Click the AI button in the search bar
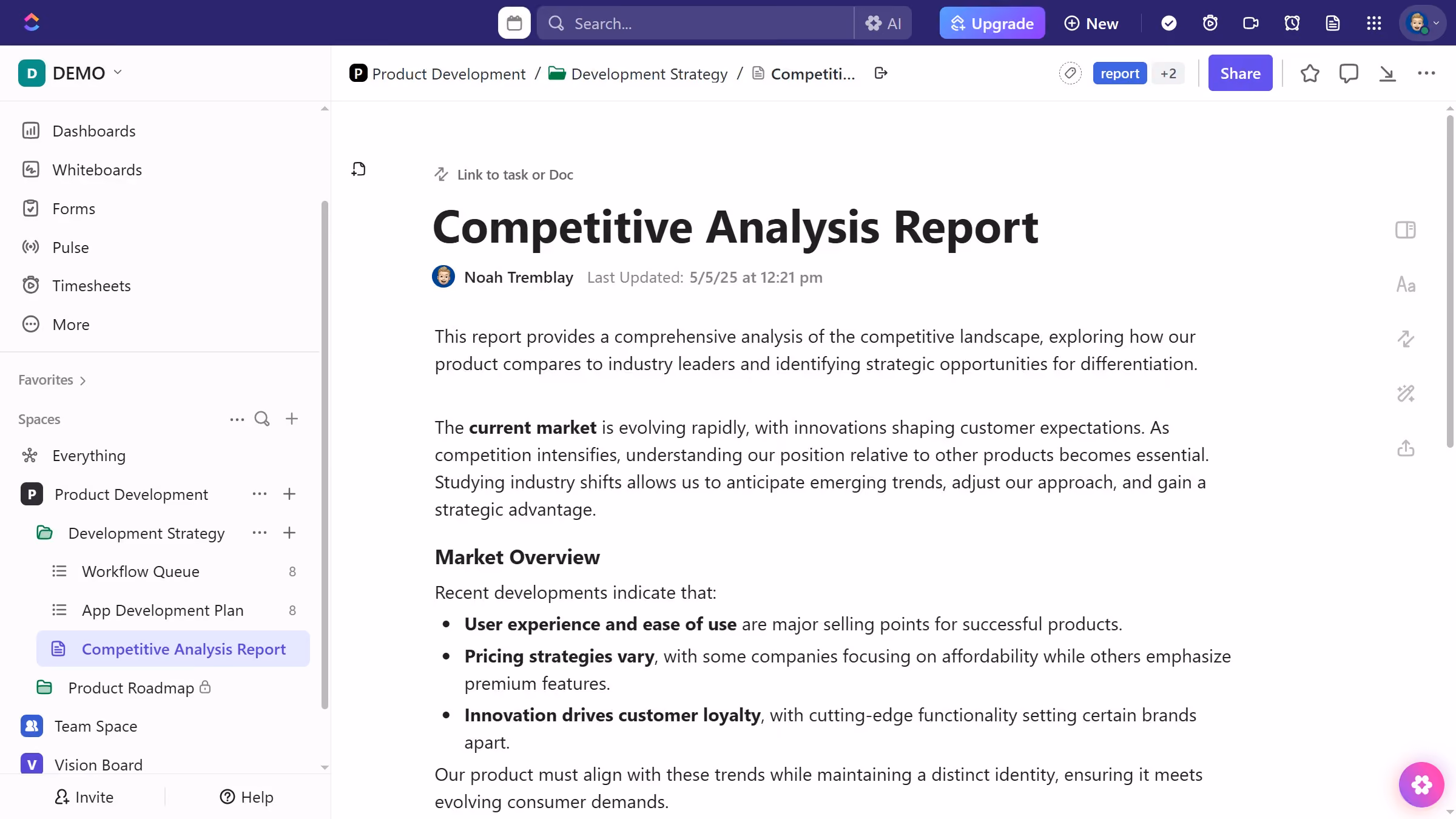Viewport: 1456px width, 819px height. coord(883,23)
